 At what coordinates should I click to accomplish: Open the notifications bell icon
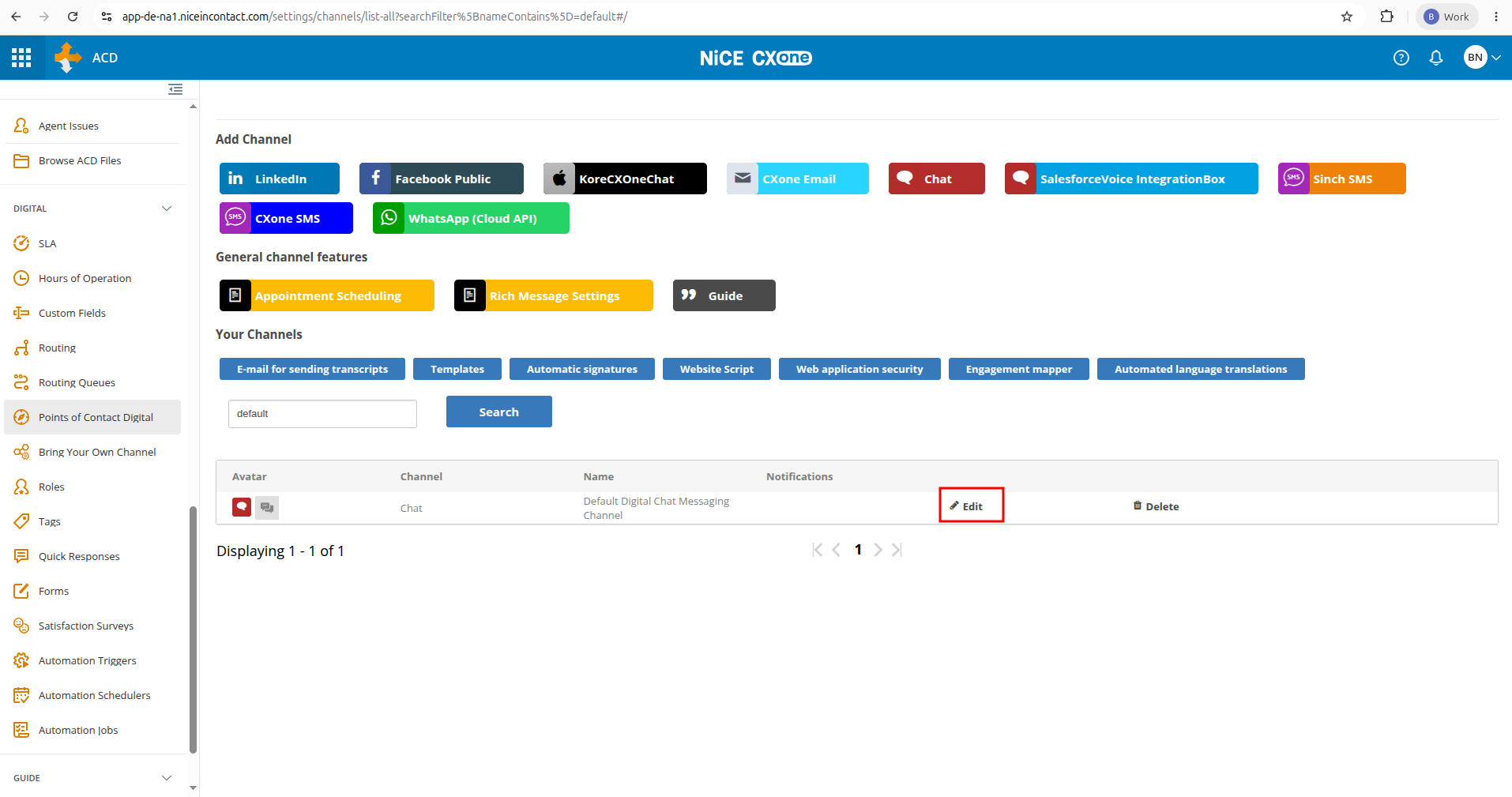pyautogui.click(x=1436, y=58)
